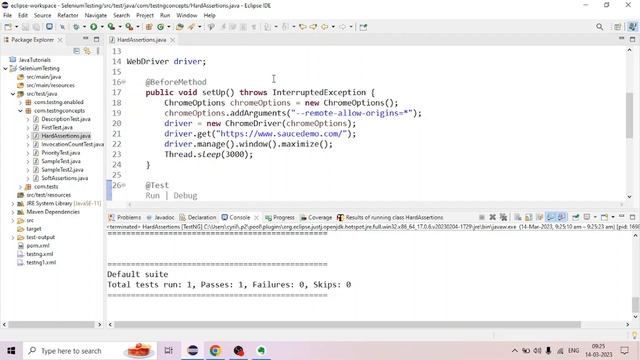Remove all terminated launches in console

[503, 217]
